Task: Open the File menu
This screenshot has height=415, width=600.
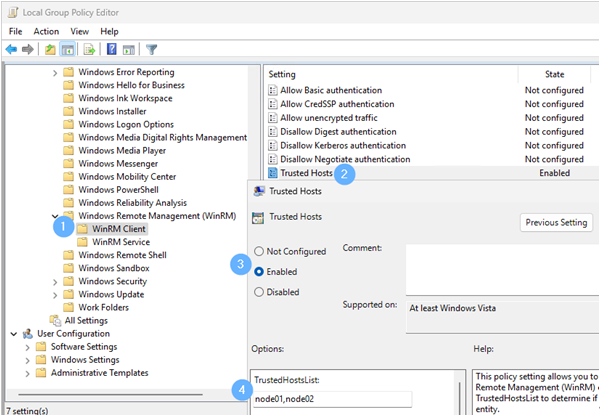Action: [16, 31]
